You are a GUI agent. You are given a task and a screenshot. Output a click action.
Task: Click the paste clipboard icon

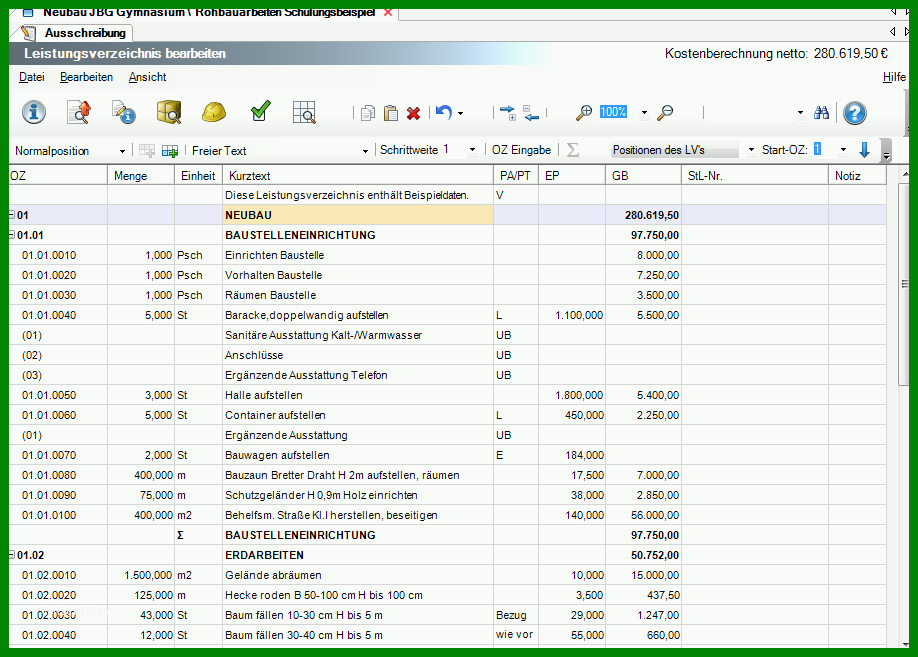(391, 112)
